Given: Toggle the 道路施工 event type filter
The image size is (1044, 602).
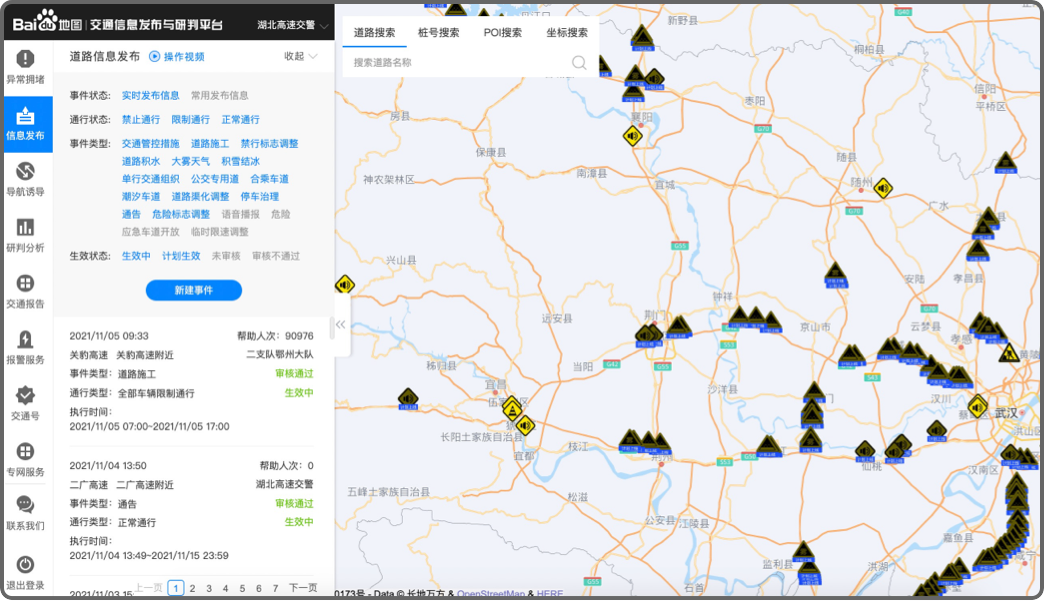Looking at the screenshot, I should coord(210,144).
